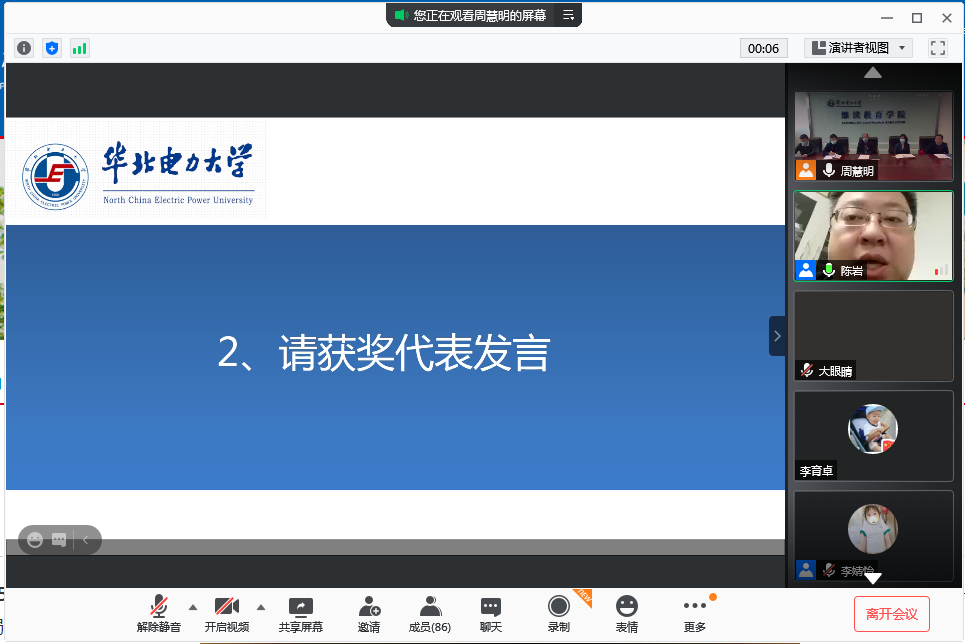Open the 更多 more options

point(694,612)
